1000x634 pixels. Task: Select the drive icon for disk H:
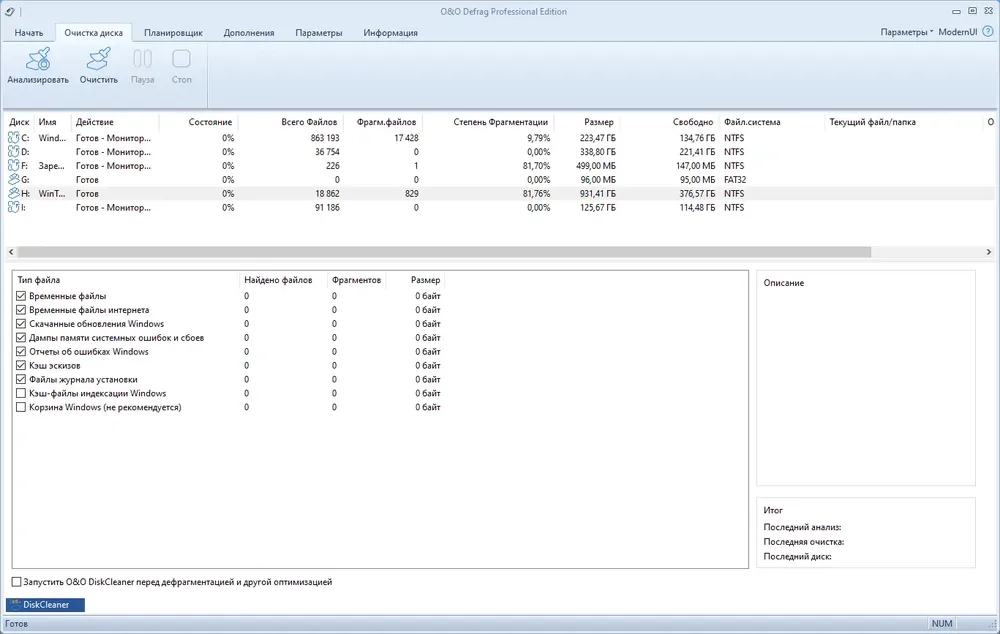click(13, 193)
